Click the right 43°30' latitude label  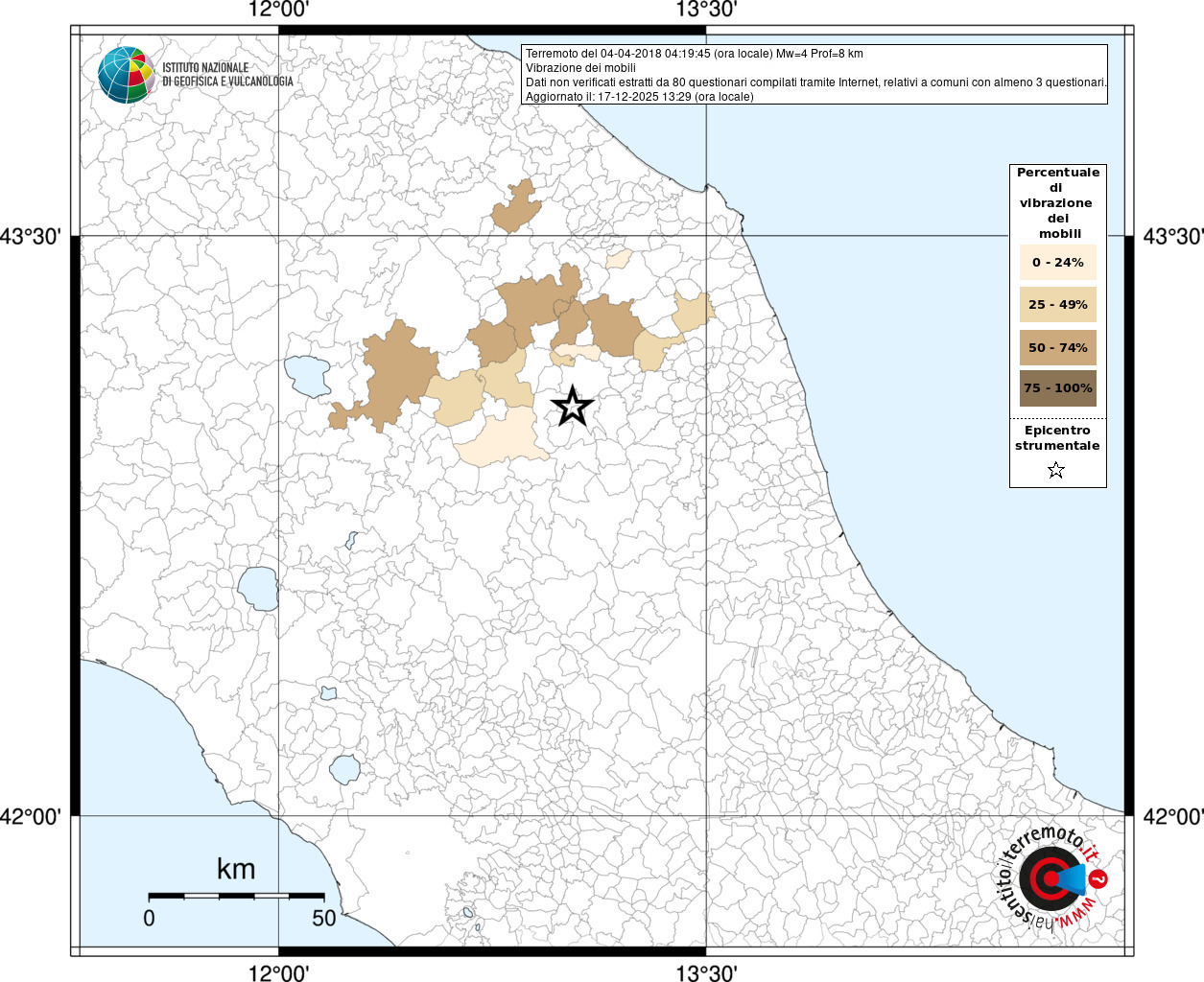coord(1172,236)
